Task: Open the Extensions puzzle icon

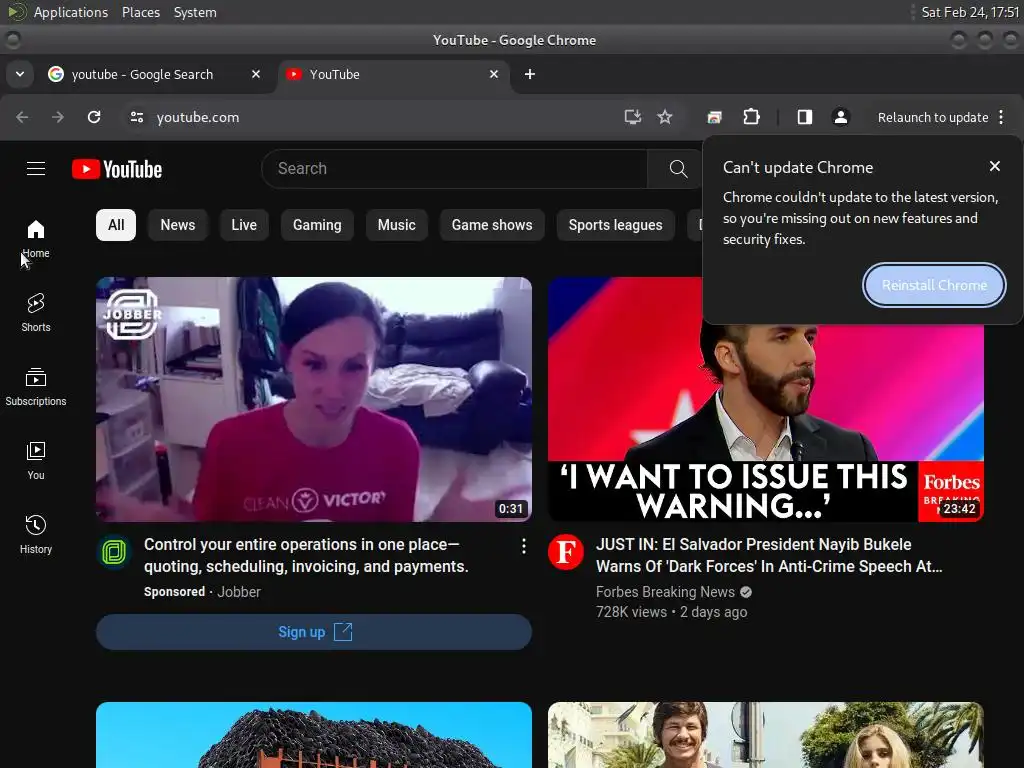Action: coord(751,117)
